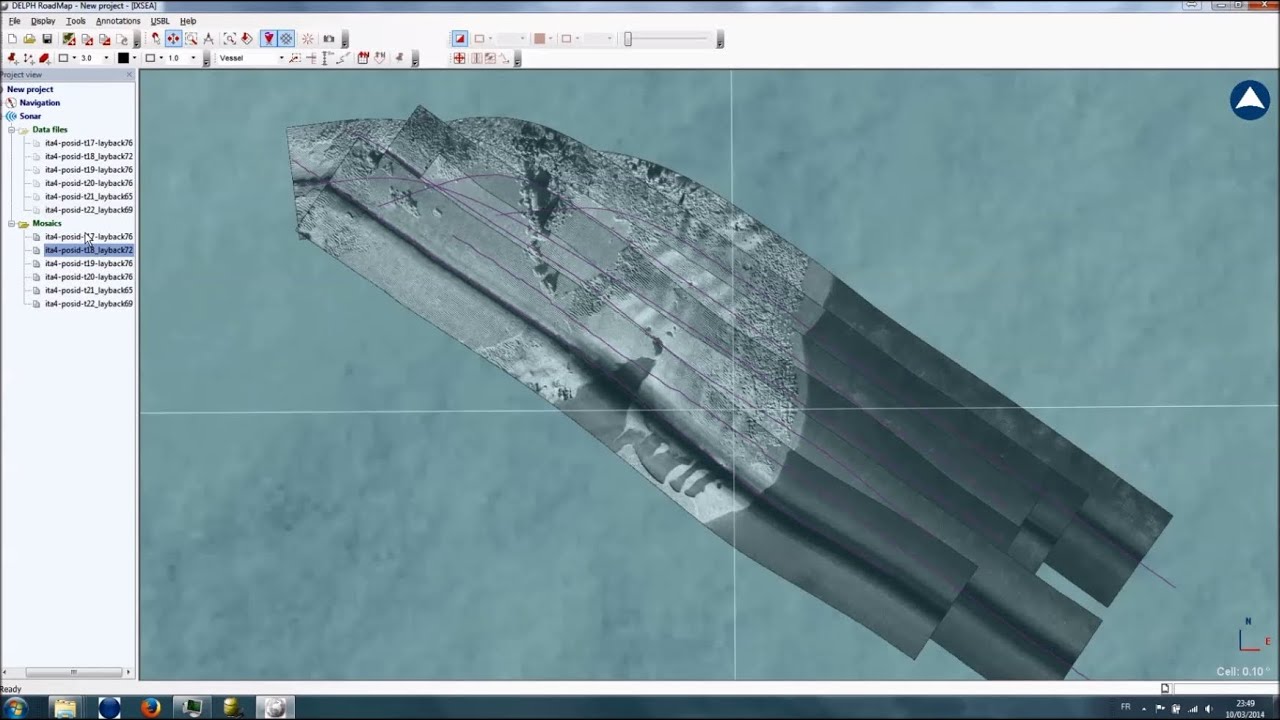
Task: Click the red tag icon
Action: 247,39
